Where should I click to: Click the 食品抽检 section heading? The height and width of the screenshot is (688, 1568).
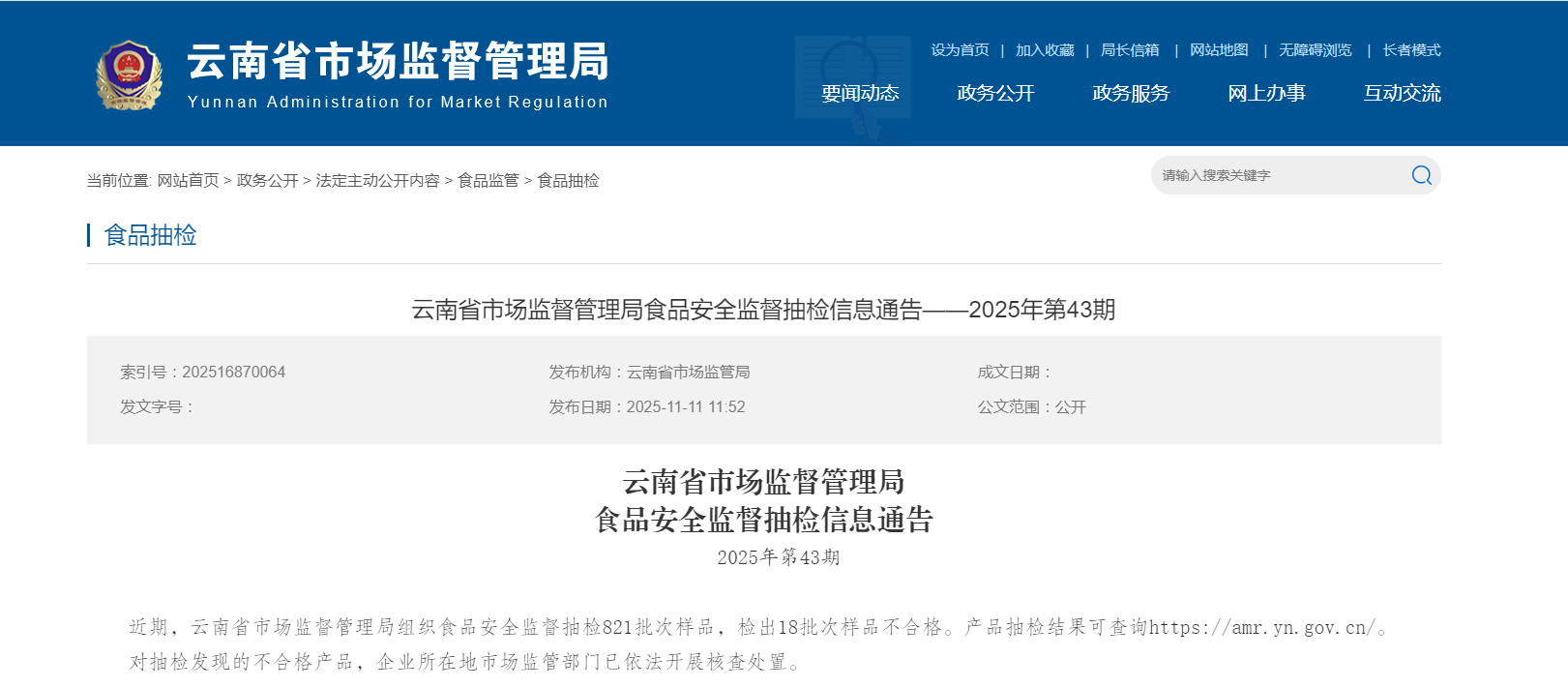point(150,235)
